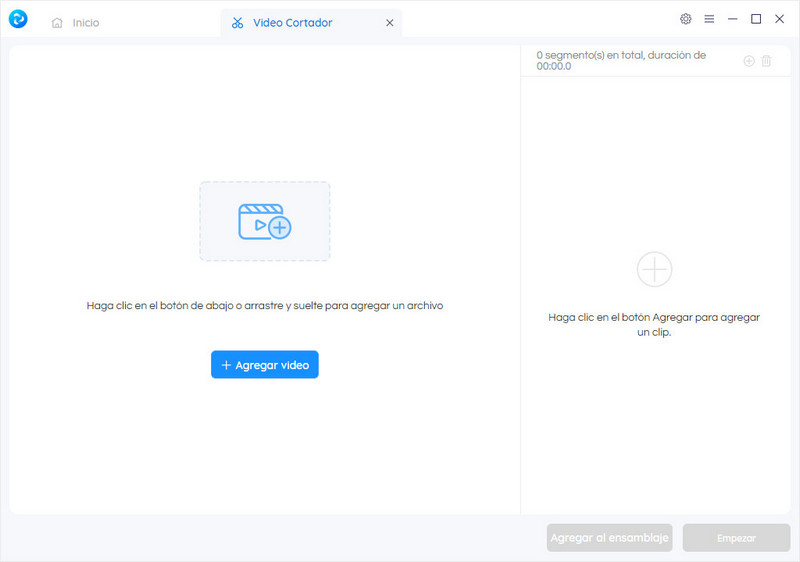
Task: Click the 'Haga clic en el botón Agregar' hint
Action: point(654,324)
